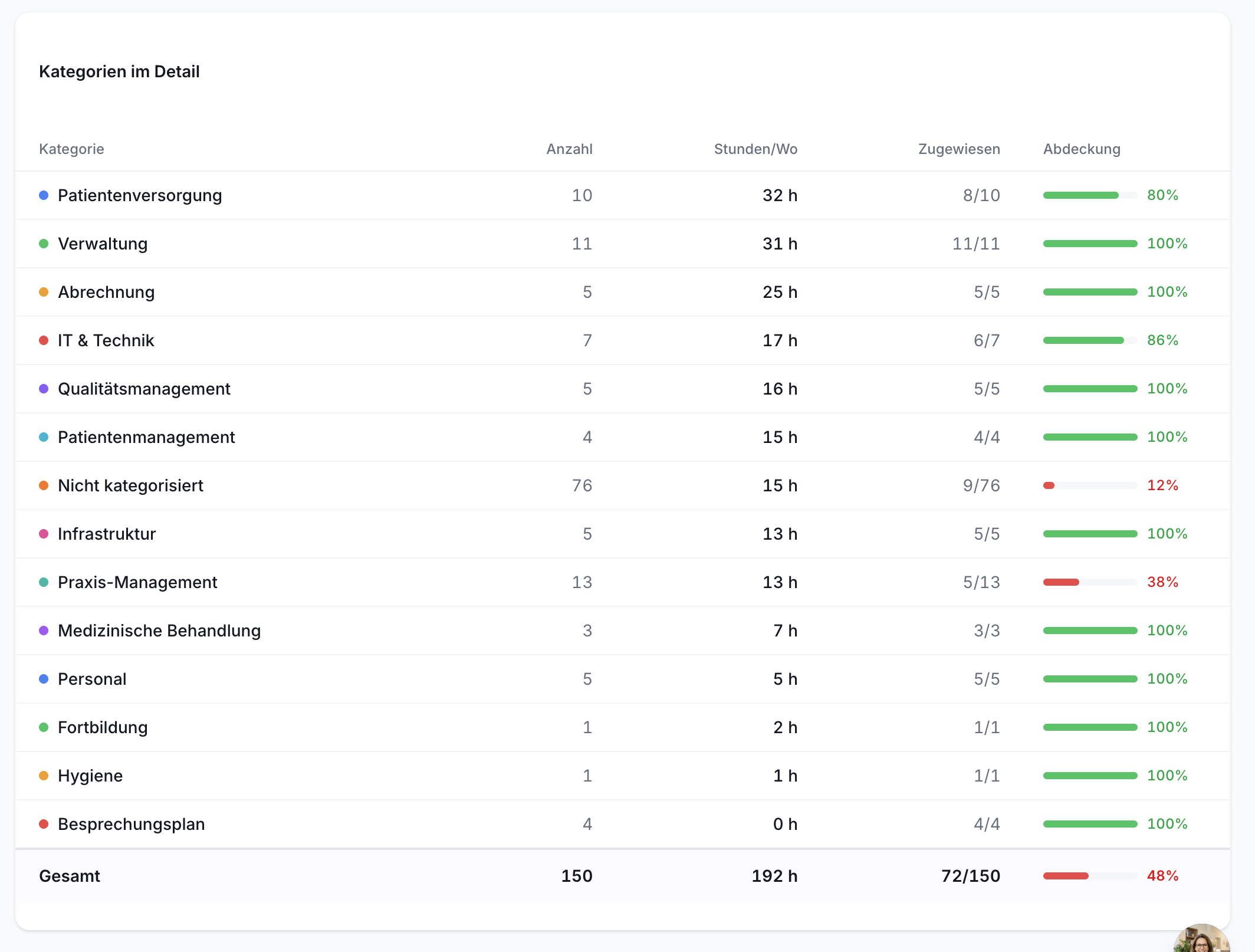Click the Anzahl column header
1255x952 pixels.
[569, 149]
